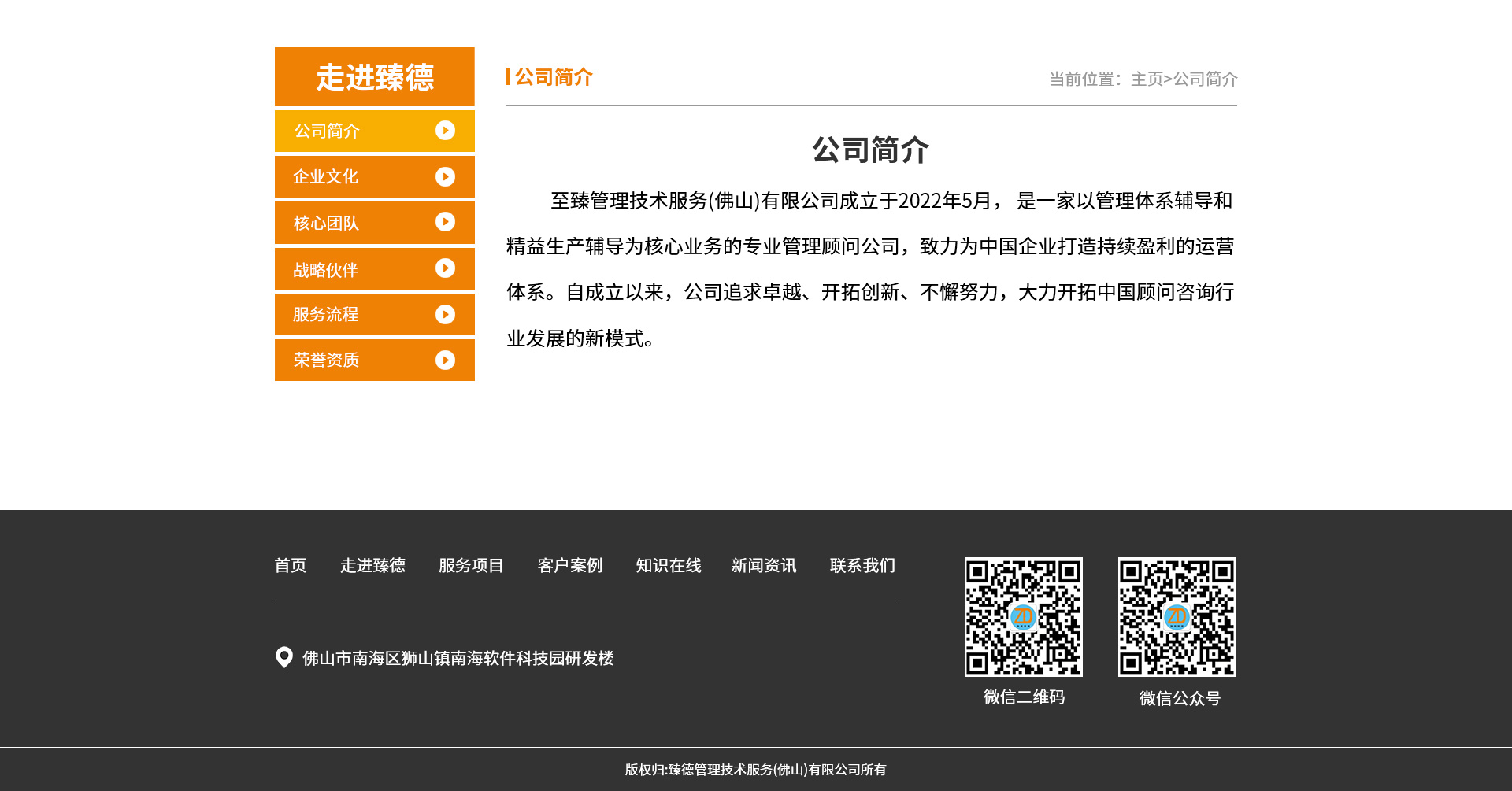Click the 微信公众号 QR code image
Screen dimensions: 1512x791
(x=1177, y=617)
